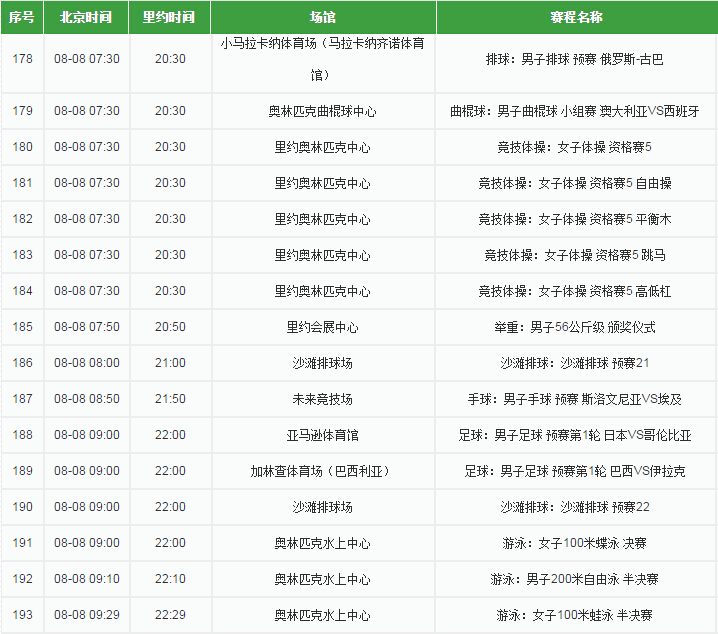Select row number 191
Screen dimensions: 718x634
pos(22,543)
